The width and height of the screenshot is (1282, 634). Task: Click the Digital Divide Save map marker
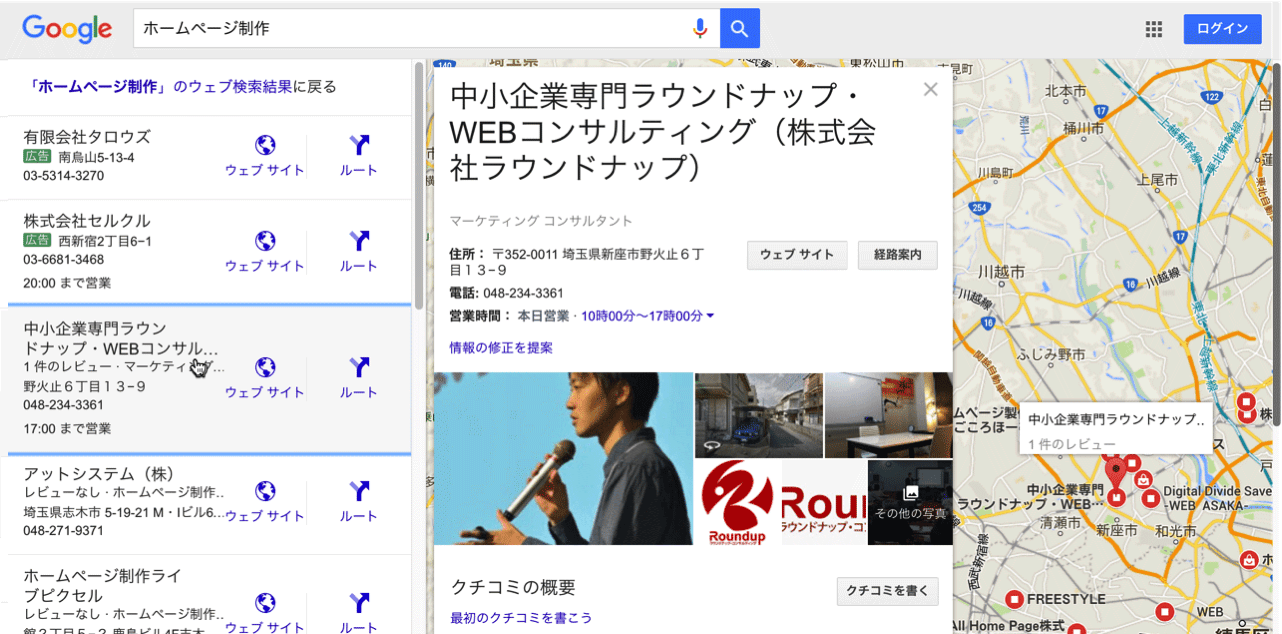pos(1150,498)
